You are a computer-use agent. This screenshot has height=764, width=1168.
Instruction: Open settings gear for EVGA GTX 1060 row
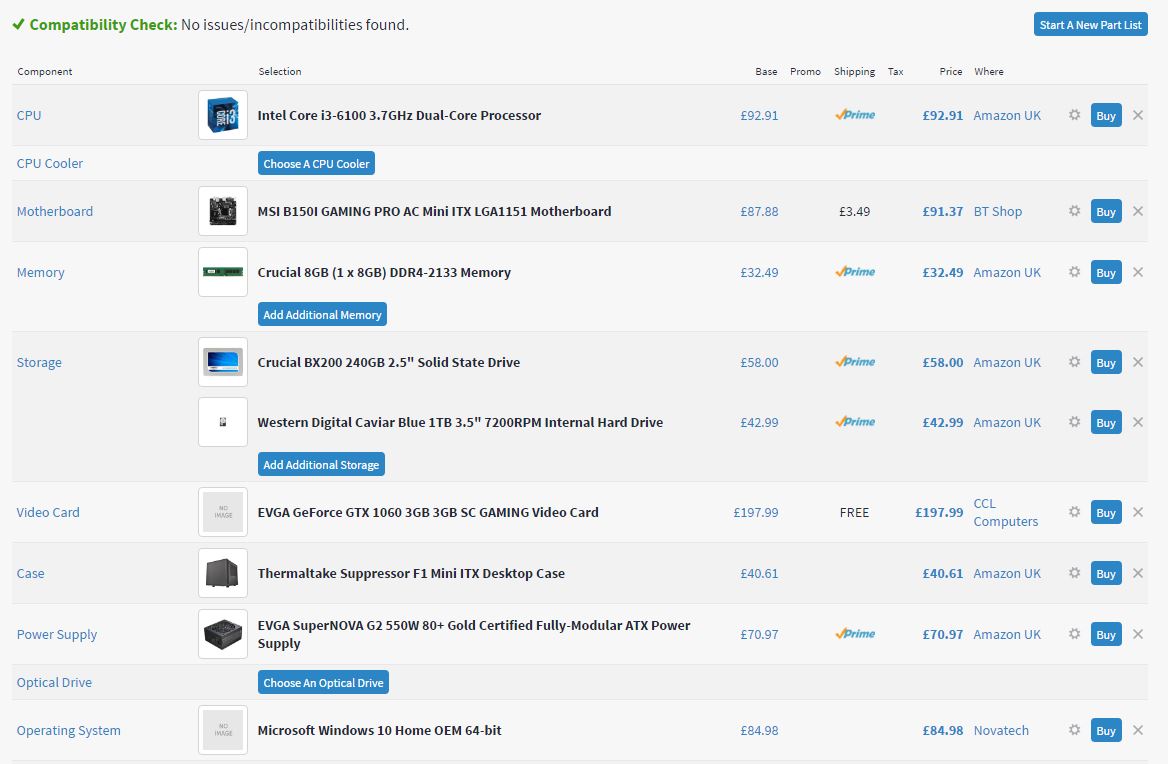tap(1074, 512)
